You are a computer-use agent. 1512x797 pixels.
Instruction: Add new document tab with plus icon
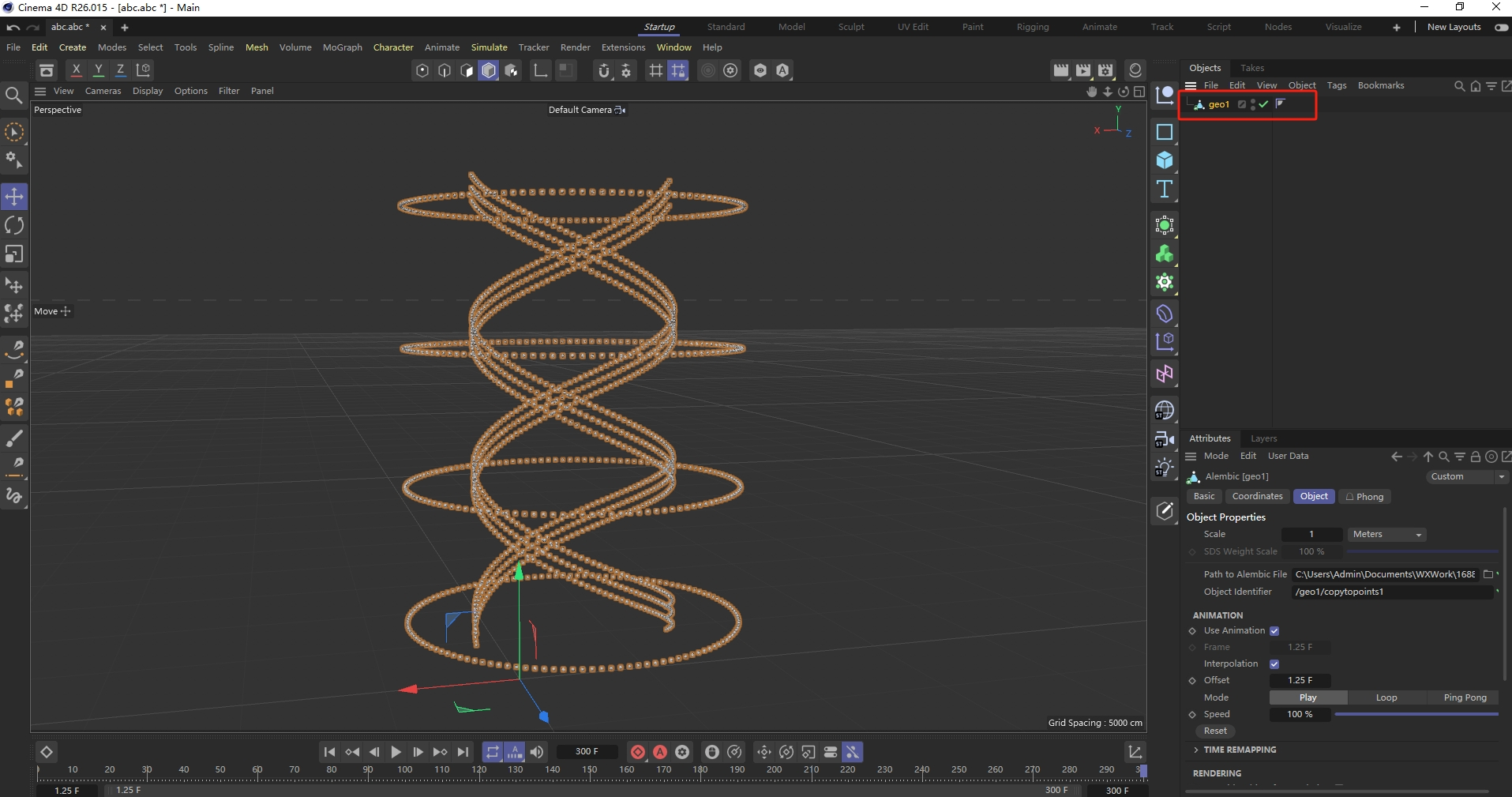pos(124,28)
